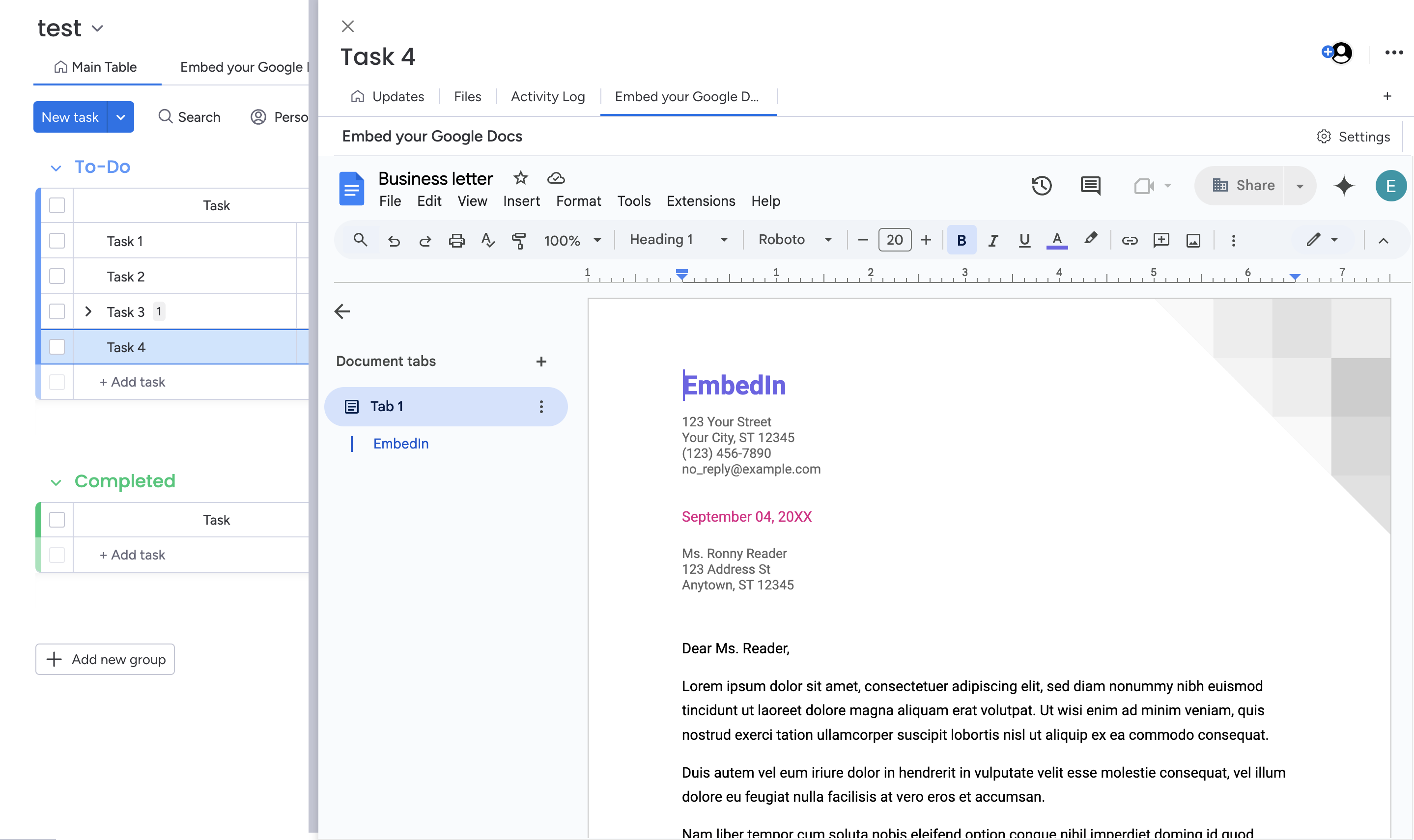Open the Format menu
The image size is (1414, 840).
(x=578, y=201)
